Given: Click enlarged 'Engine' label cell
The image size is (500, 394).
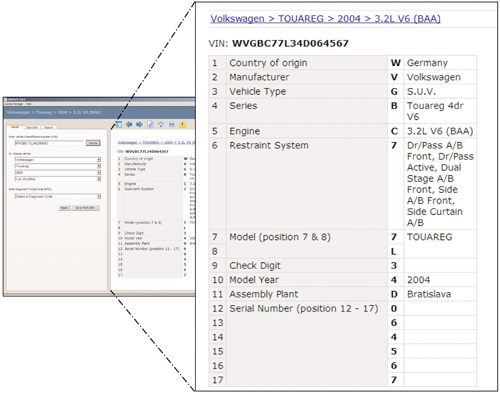Looking at the screenshot, I should pyautogui.click(x=307, y=131).
